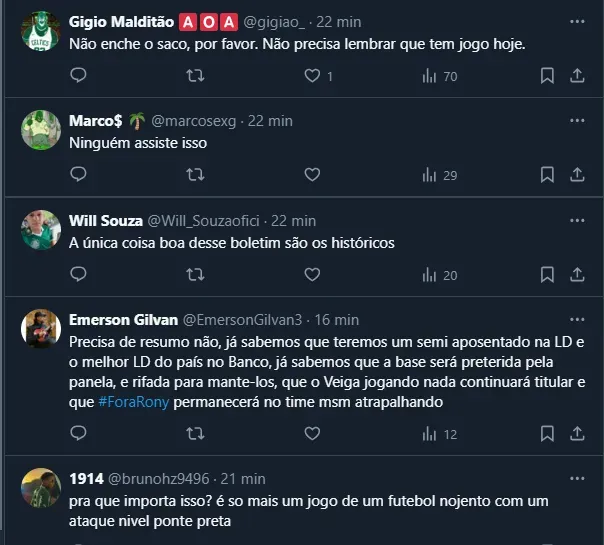604x545 pixels.
Task: Expand three-dot menu on Emerson Gilvan's tweet
Action: coord(577,320)
